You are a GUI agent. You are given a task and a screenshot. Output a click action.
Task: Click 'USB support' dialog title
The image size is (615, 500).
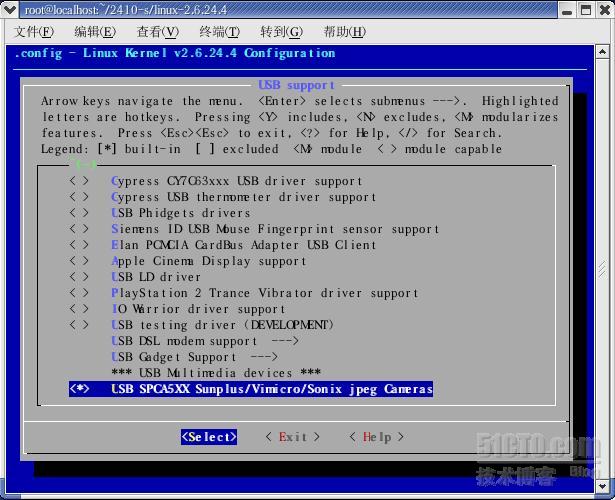coord(296,85)
